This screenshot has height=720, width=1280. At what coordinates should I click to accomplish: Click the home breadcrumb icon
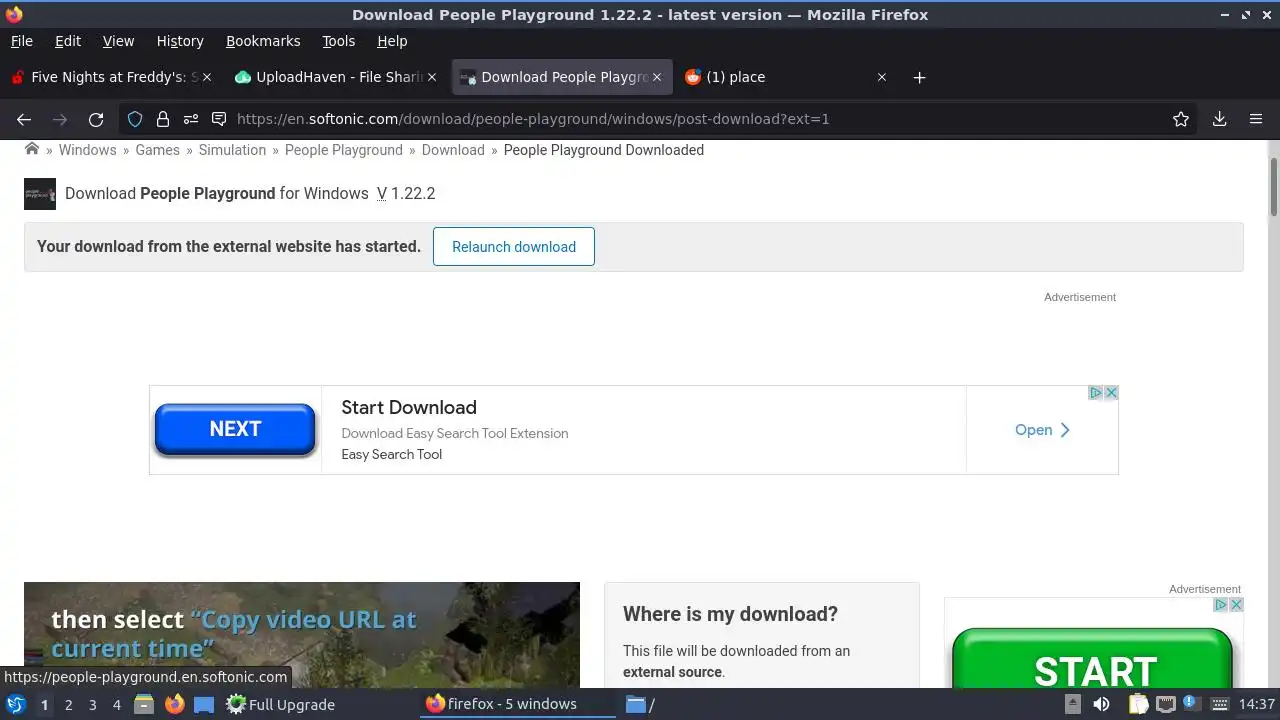pos(32,149)
